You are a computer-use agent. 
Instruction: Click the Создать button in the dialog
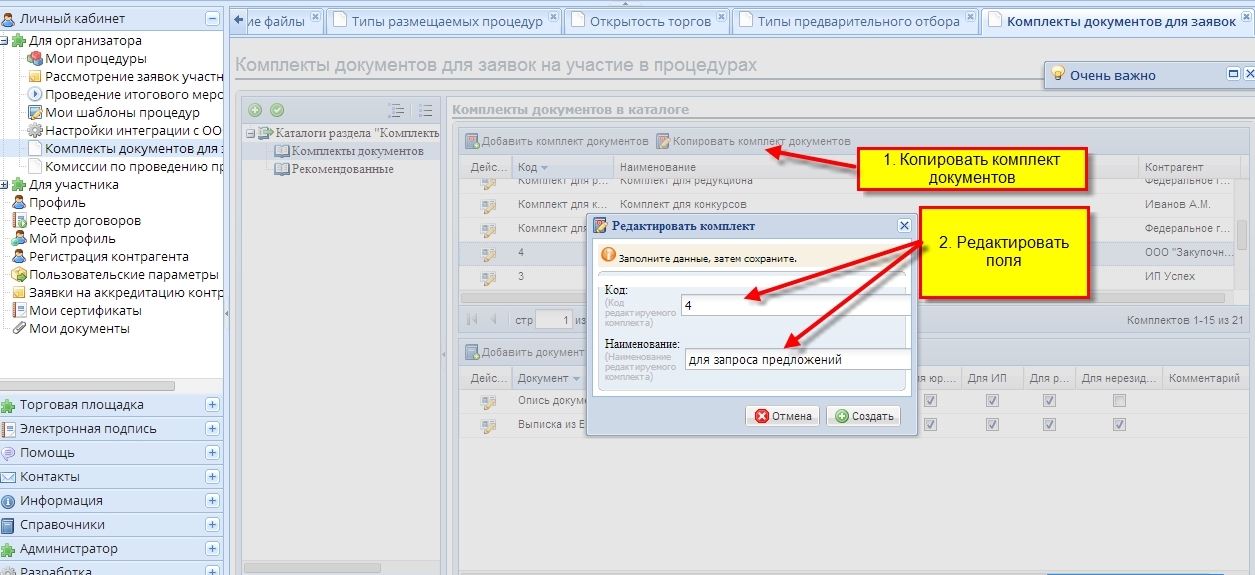pyautogui.click(x=863, y=416)
